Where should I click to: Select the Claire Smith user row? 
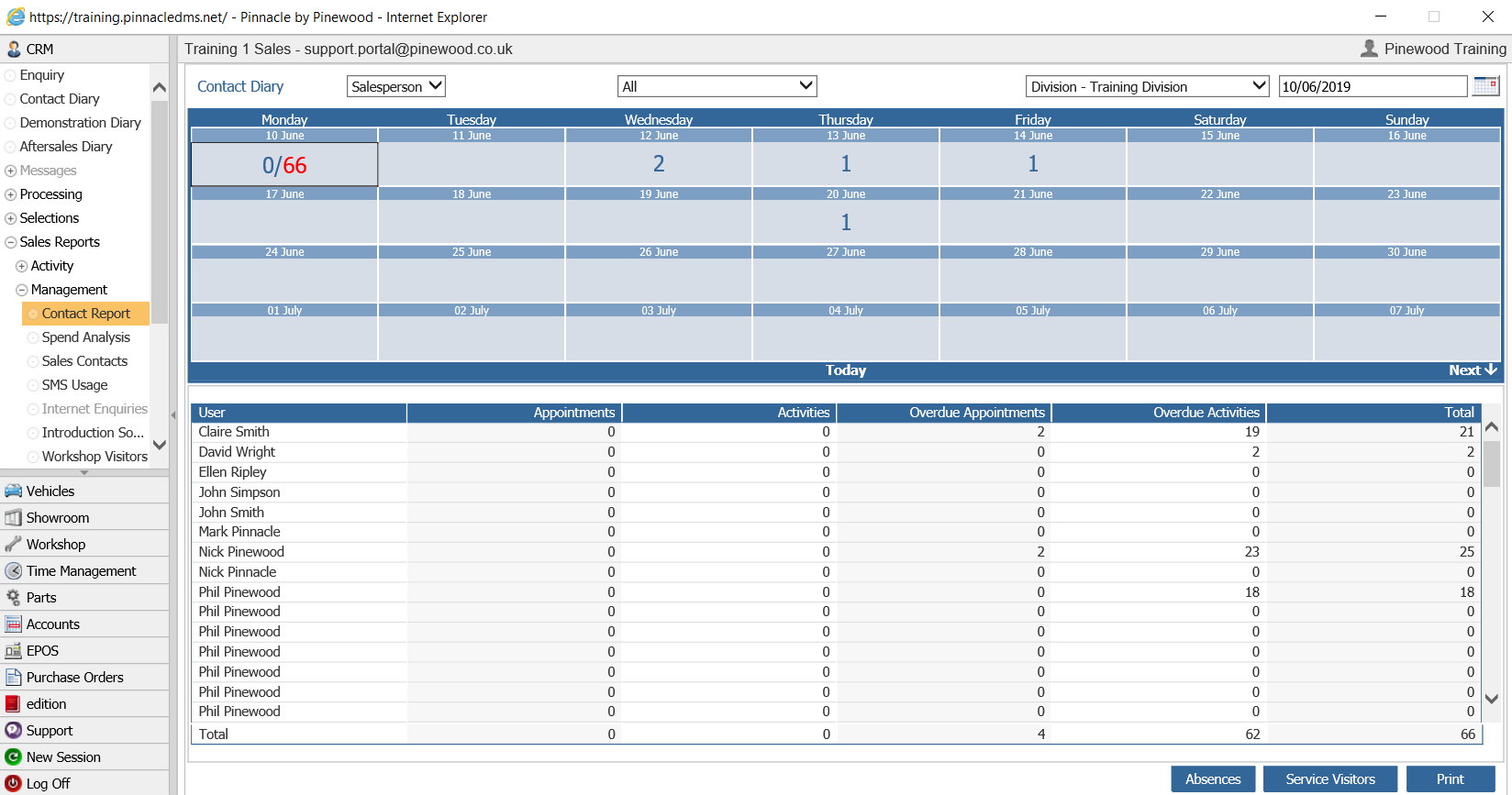[835, 432]
